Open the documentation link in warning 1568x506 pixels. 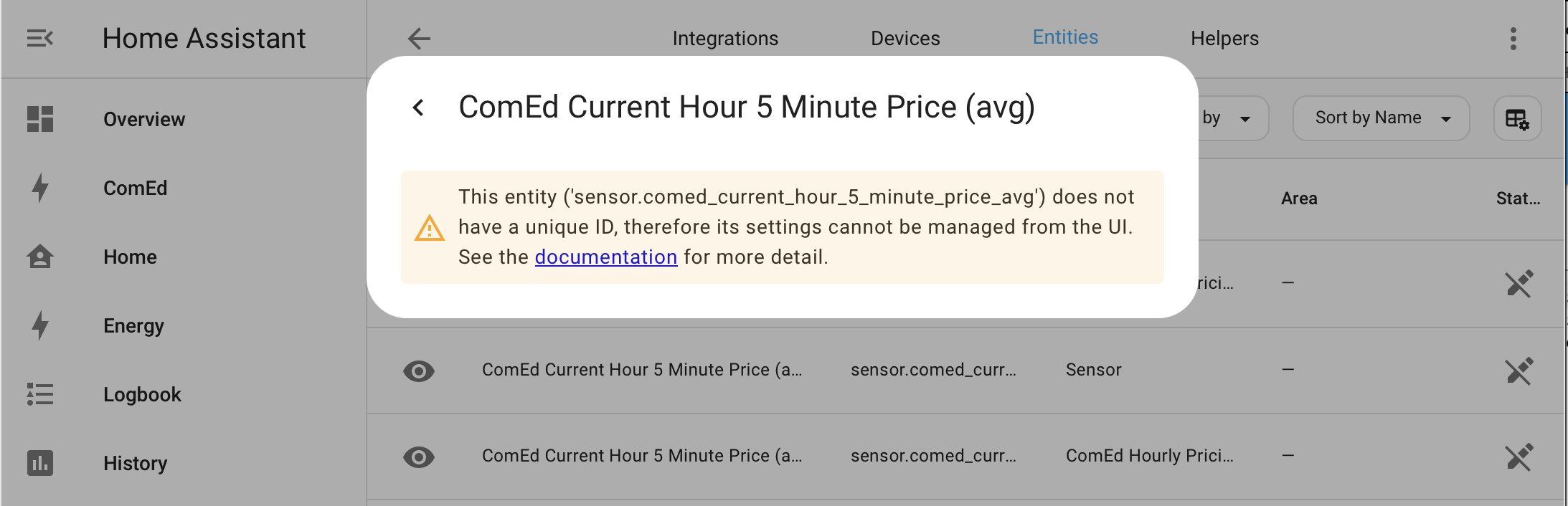606,257
